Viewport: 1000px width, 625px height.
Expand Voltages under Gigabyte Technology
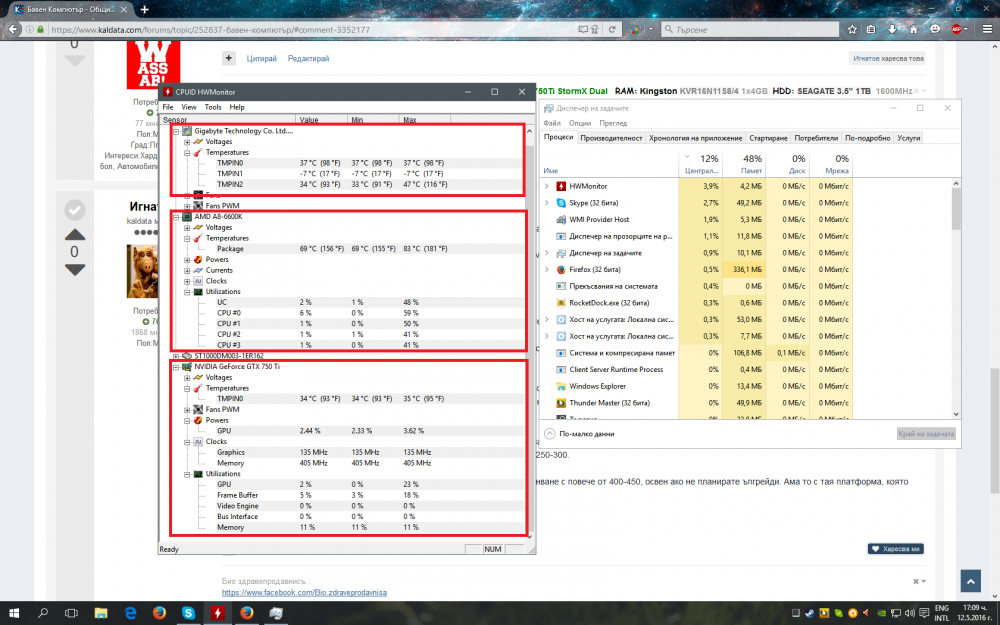tap(187, 142)
